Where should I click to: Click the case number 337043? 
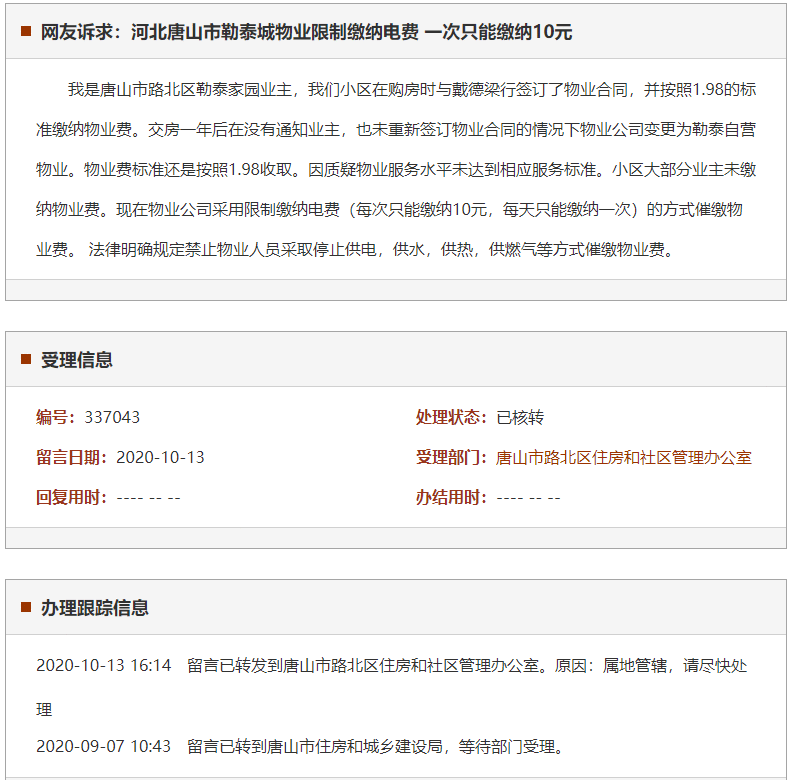tap(112, 417)
